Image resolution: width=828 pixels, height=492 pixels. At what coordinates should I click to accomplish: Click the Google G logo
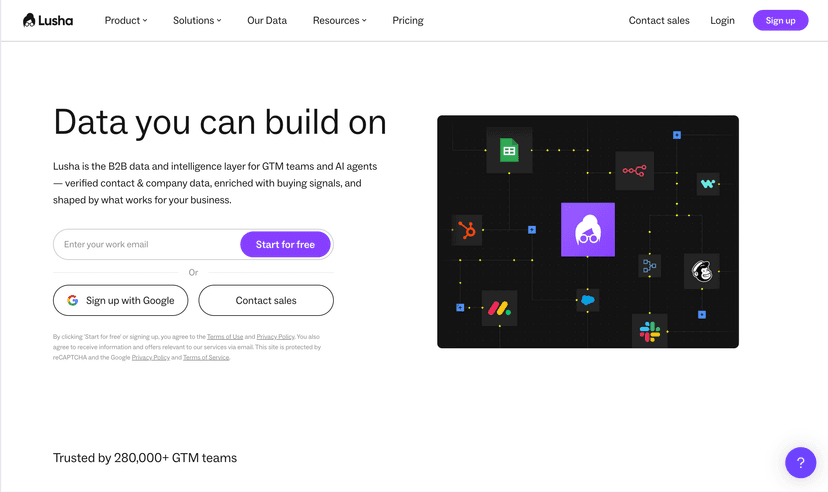tap(73, 300)
